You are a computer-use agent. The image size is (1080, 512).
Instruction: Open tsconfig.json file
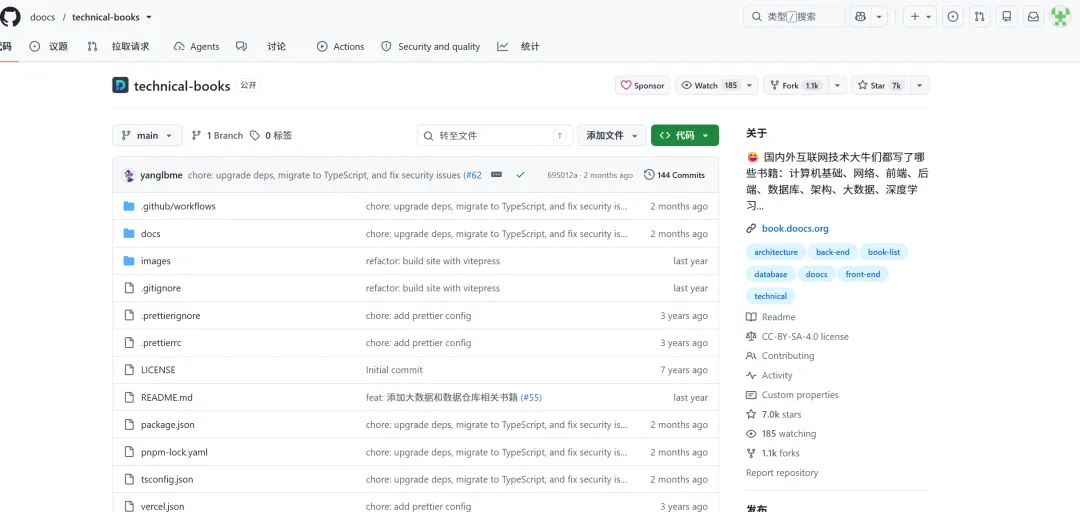coord(167,480)
